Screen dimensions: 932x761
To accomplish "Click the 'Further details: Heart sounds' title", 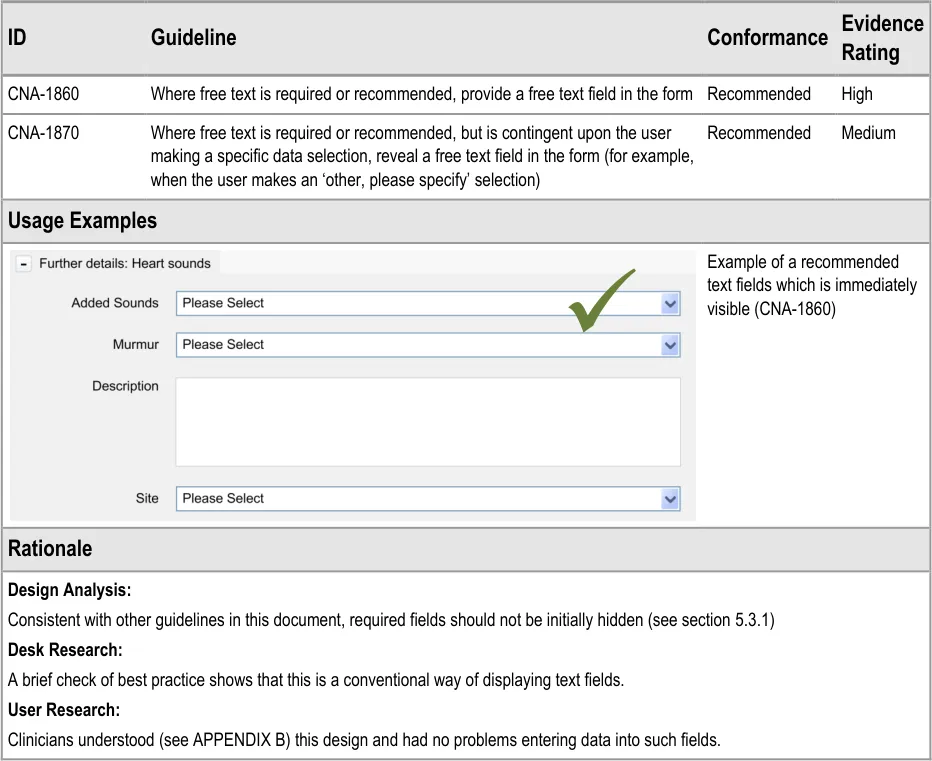I will click(x=124, y=264).
